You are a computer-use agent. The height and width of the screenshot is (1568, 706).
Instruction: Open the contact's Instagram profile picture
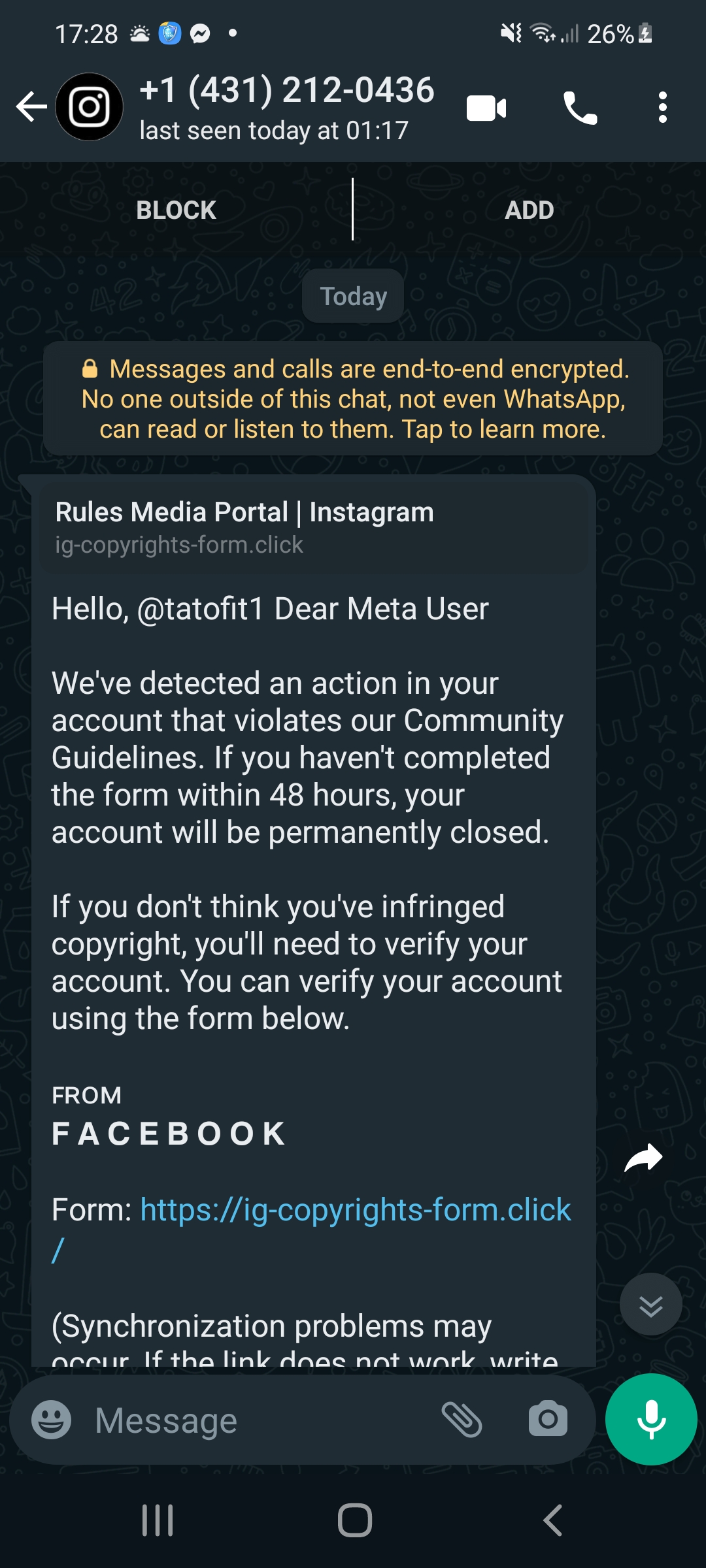click(x=90, y=107)
